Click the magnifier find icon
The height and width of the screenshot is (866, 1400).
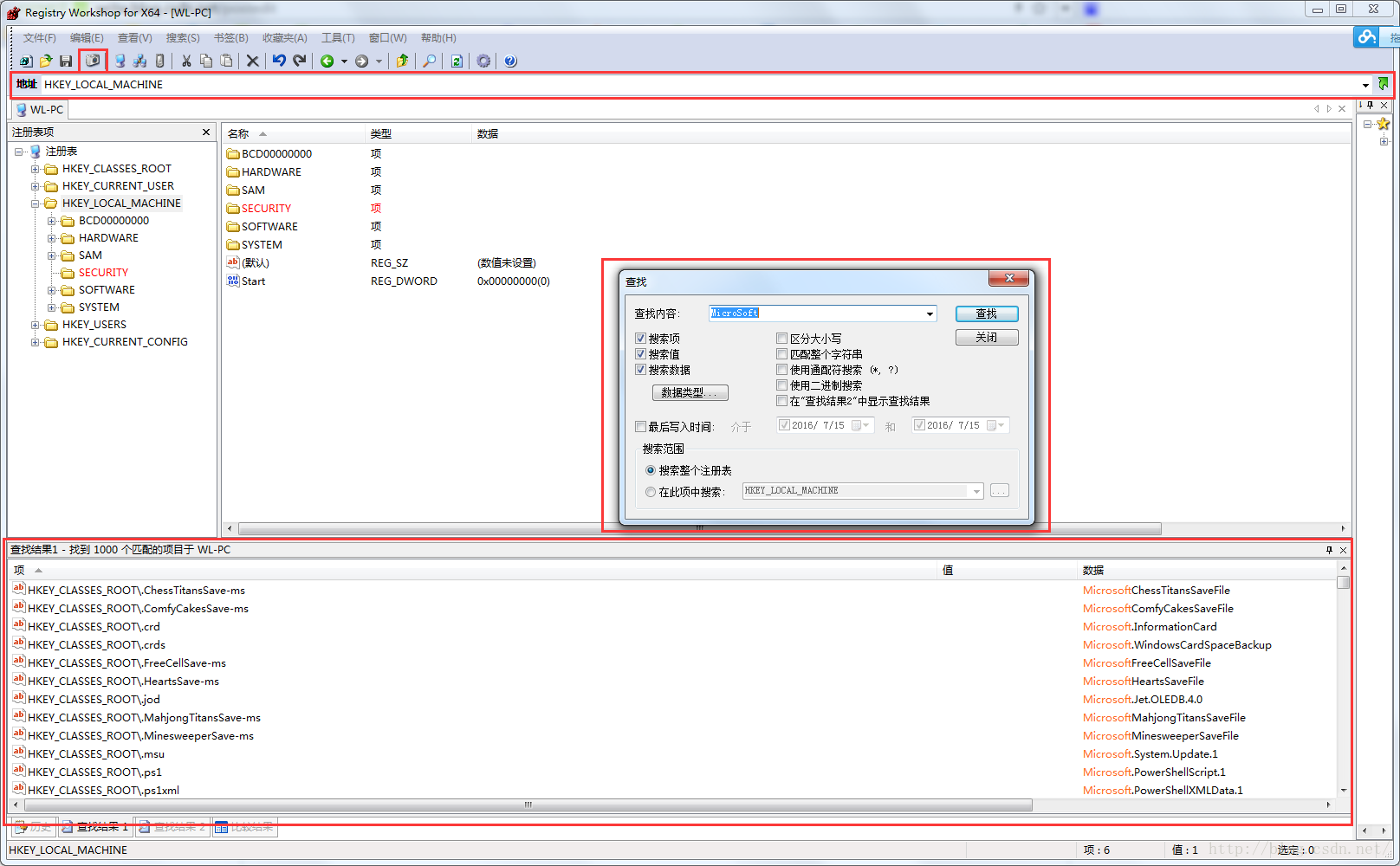click(x=429, y=61)
